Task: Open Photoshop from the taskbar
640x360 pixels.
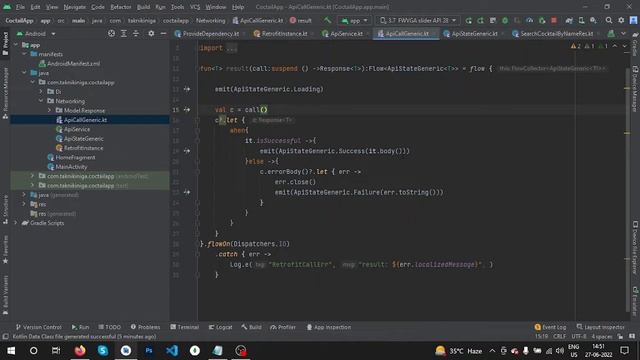Action: point(149,351)
